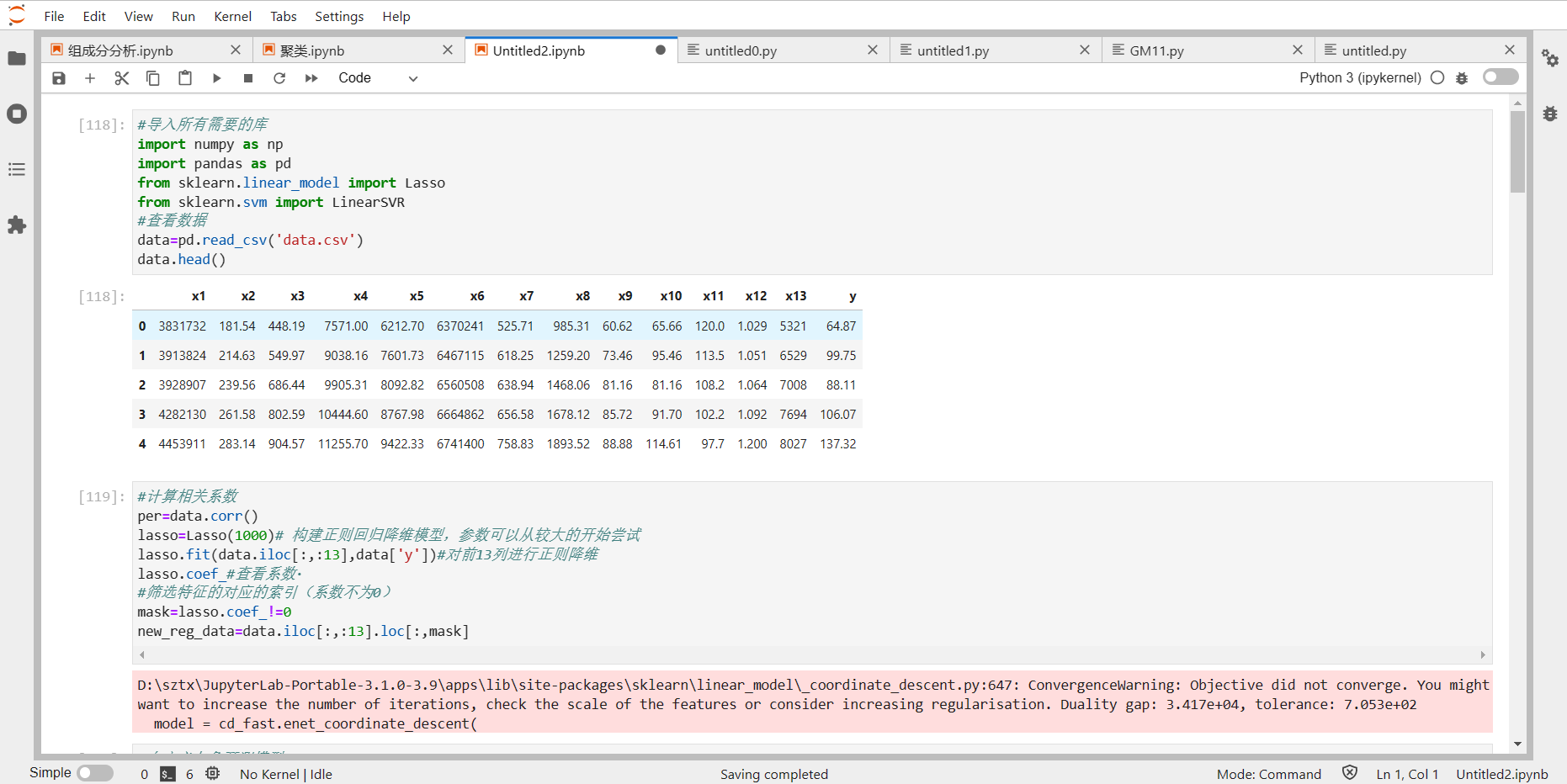Close the 聚类.ipynb tab

click(x=448, y=50)
